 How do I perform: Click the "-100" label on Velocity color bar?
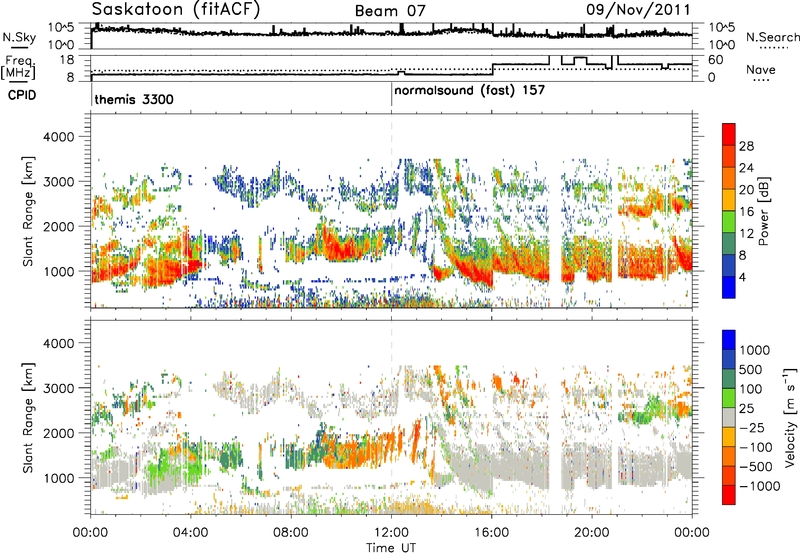coord(756,447)
